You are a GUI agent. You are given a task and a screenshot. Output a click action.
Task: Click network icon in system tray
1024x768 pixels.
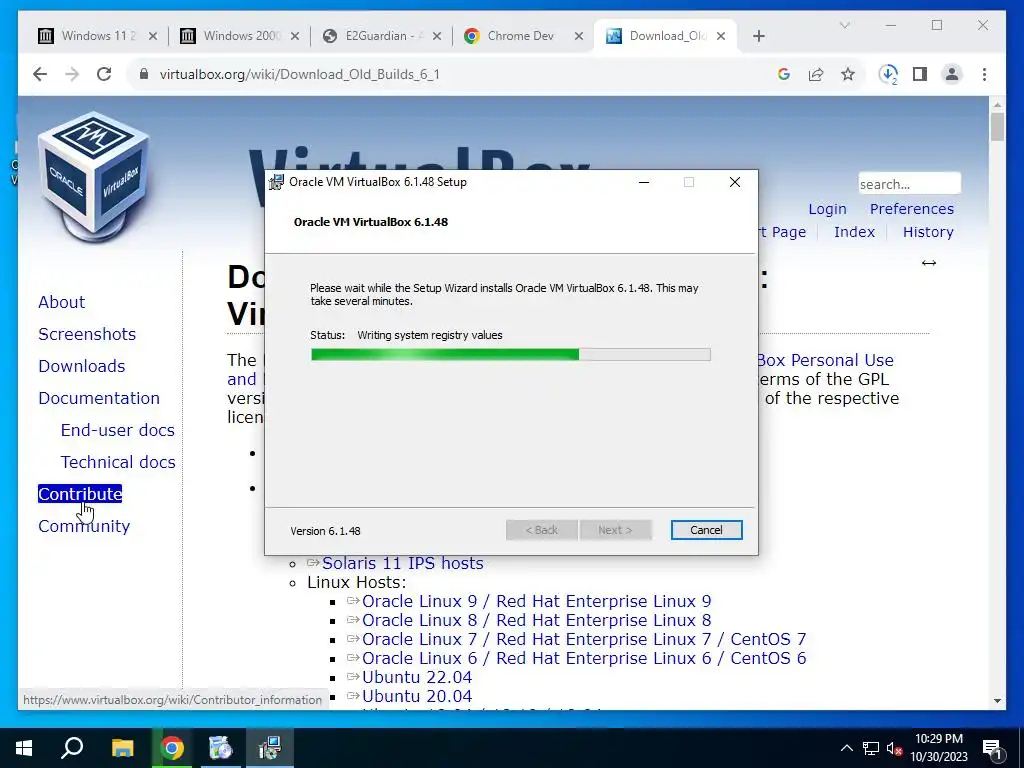[x=871, y=748]
